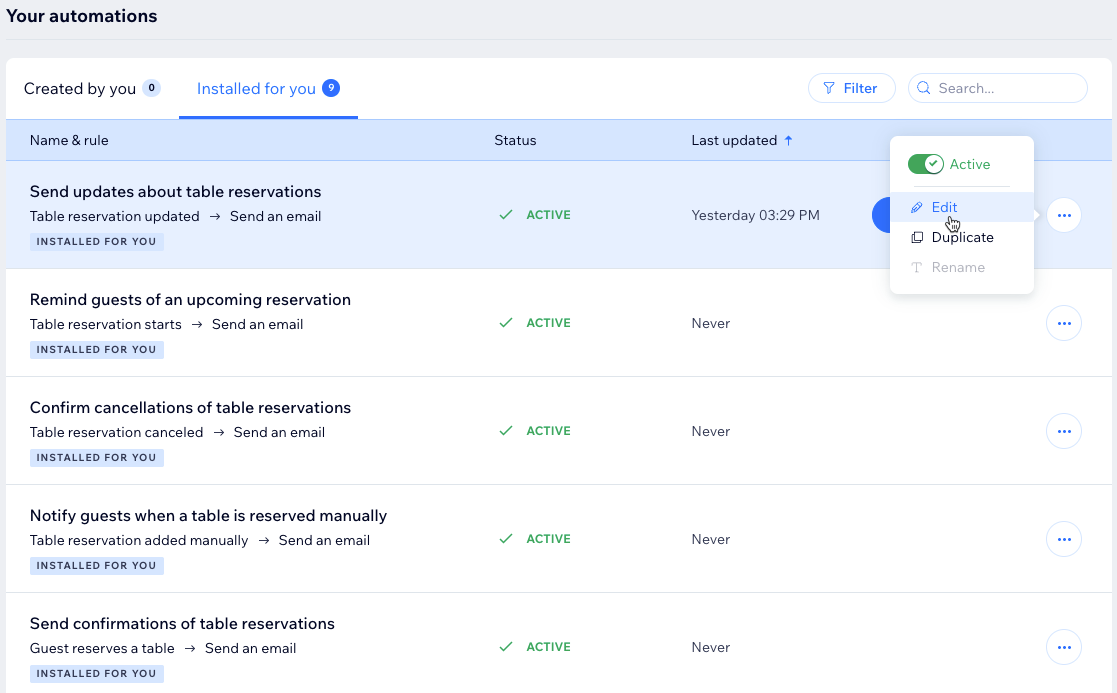
Task: Click three-dot menu for Send updates automation
Action: click(x=1063, y=215)
